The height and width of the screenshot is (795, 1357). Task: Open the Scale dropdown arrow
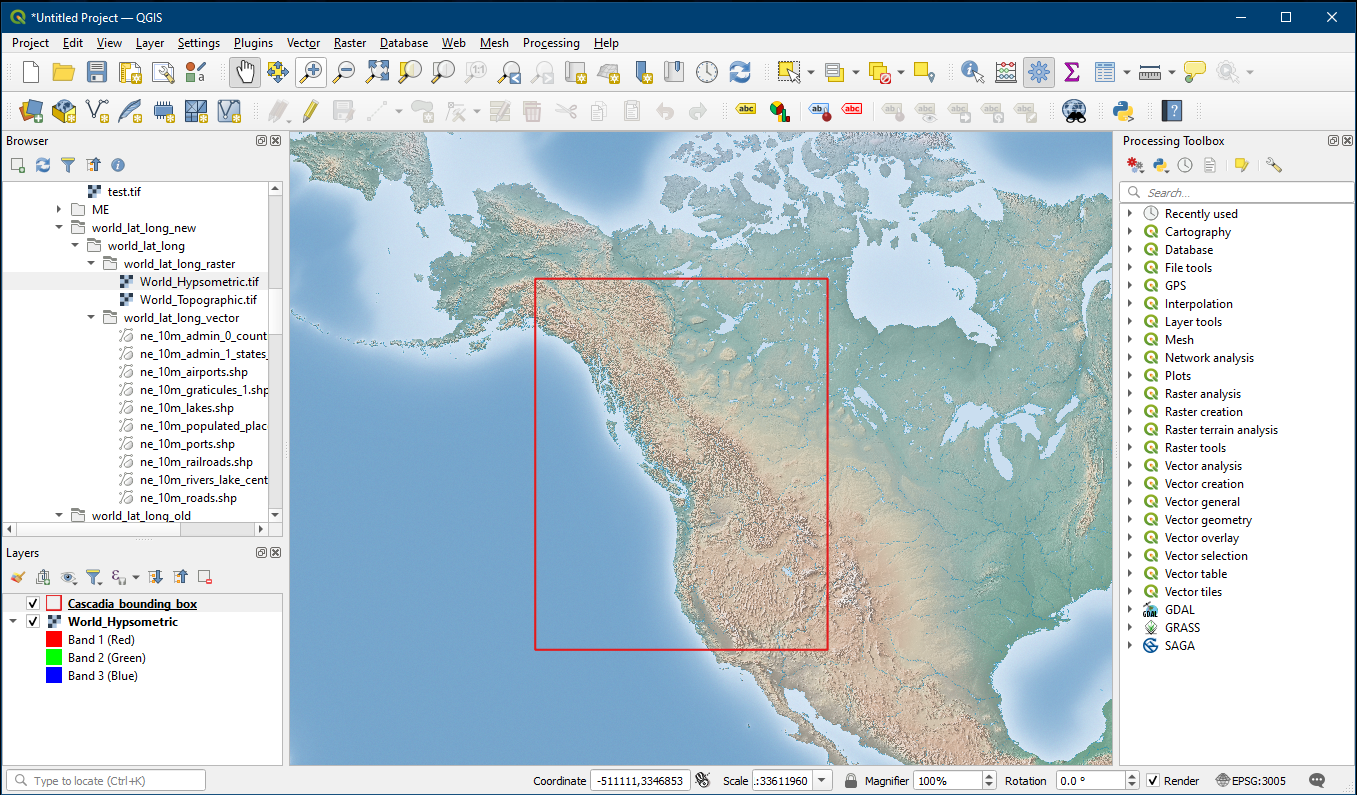(823, 781)
